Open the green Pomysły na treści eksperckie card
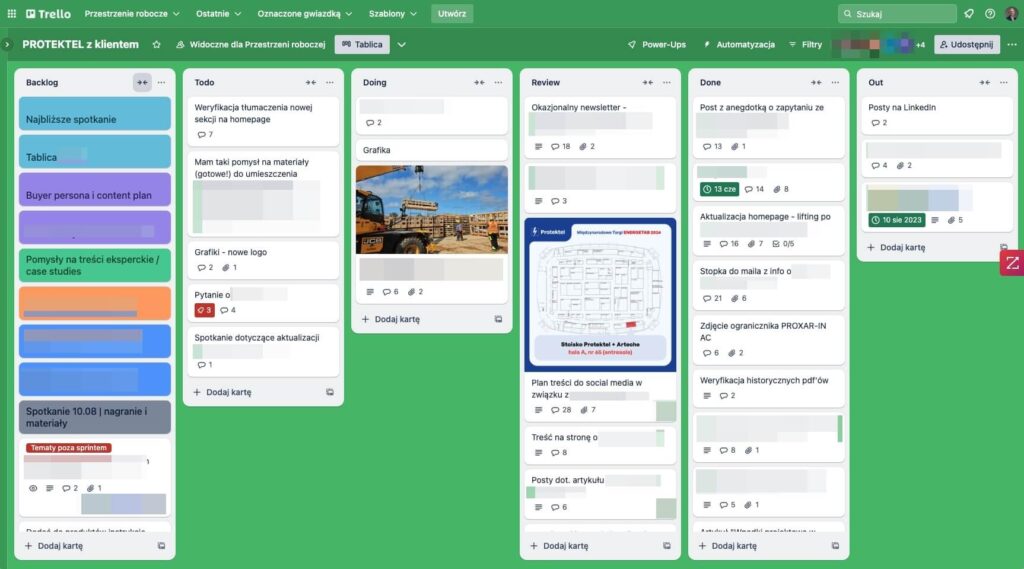Screen dimensions: 1024x569 tap(95, 265)
